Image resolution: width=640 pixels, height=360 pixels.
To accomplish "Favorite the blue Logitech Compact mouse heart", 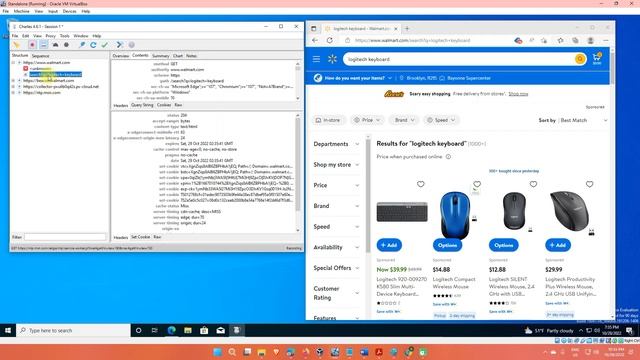I will point(477,184).
